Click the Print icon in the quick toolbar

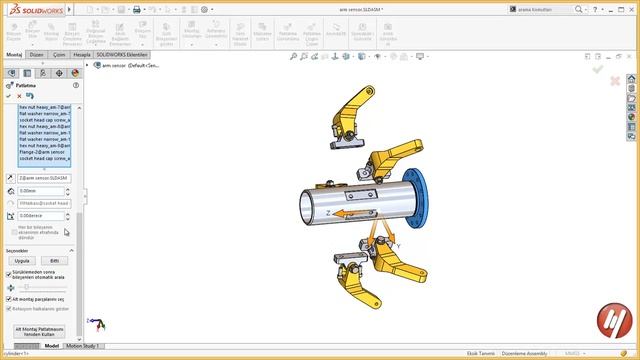click(137, 9)
